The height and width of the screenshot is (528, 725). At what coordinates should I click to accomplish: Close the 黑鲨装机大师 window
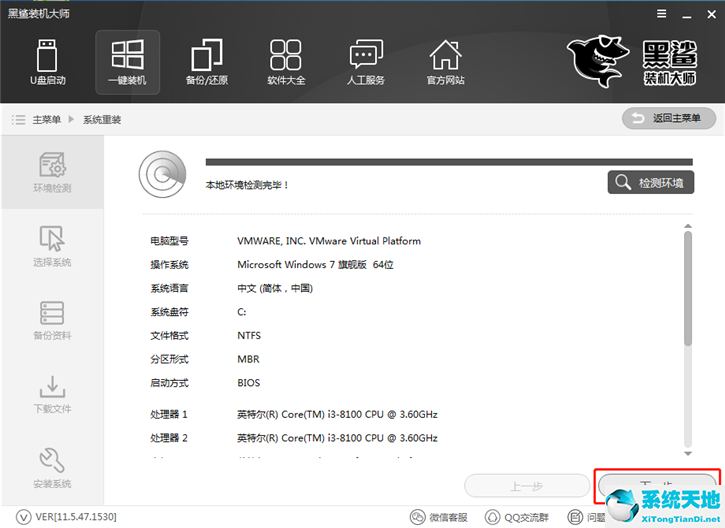point(712,14)
